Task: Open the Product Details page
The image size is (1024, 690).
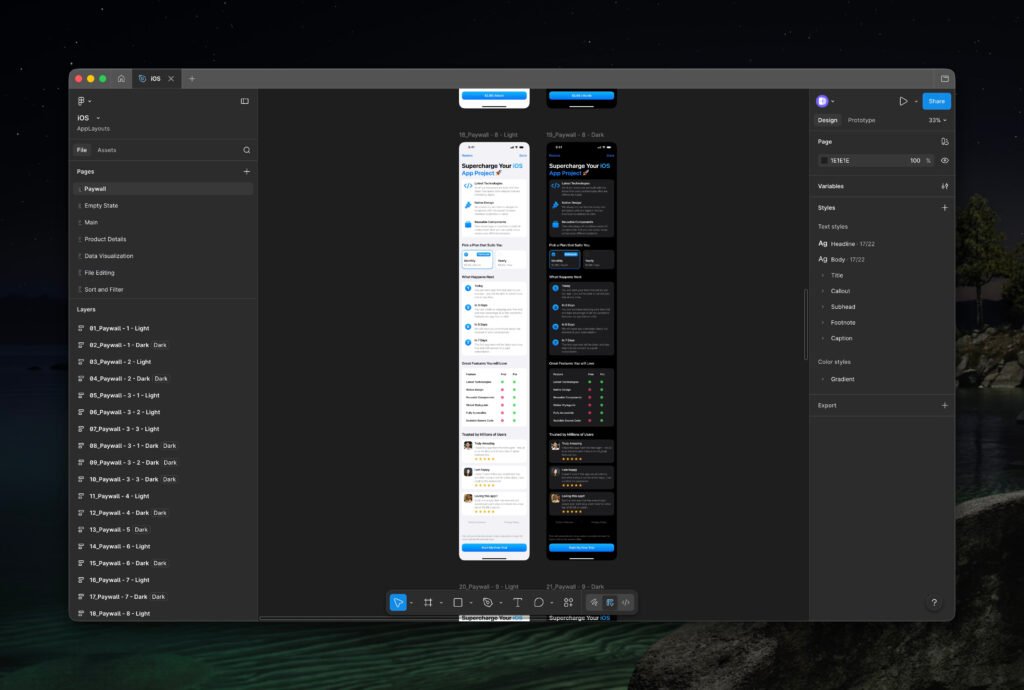Action: point(163,239)
